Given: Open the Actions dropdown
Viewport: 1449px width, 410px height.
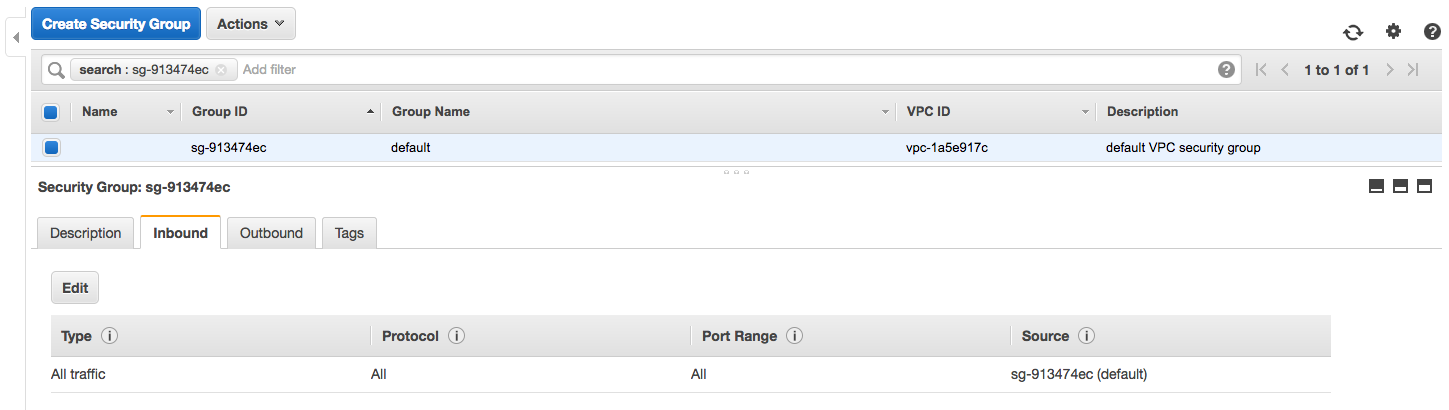Looking at the screenshot, I should click(250, 24).
